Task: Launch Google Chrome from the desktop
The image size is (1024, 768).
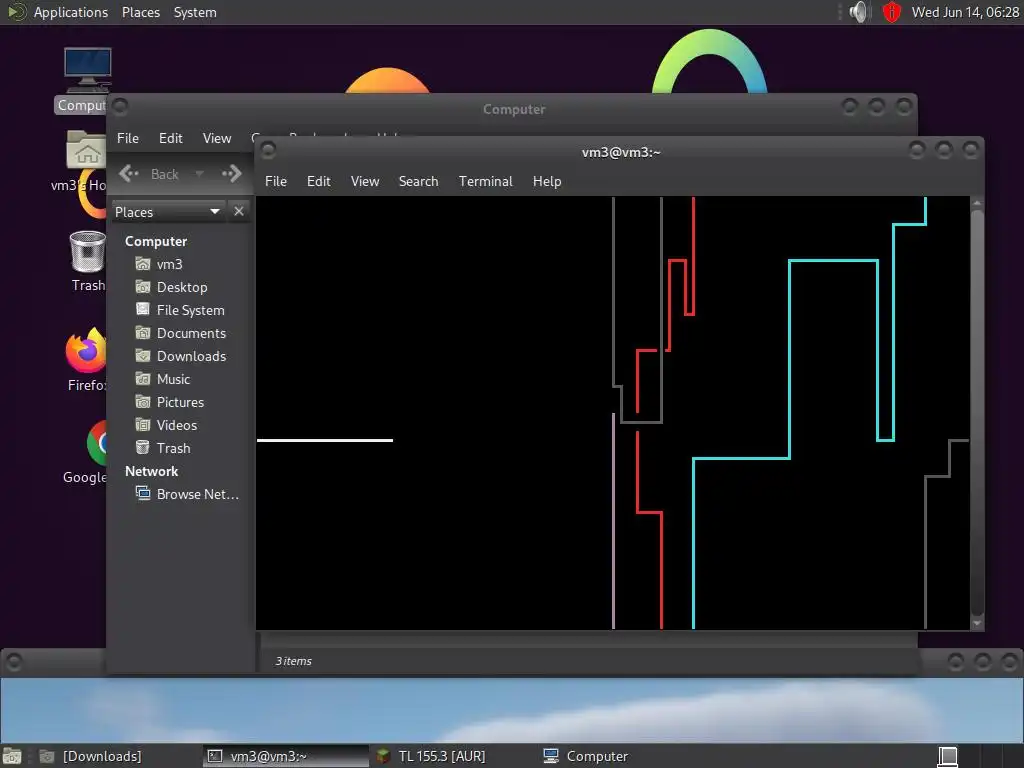Action: point(97,443)
